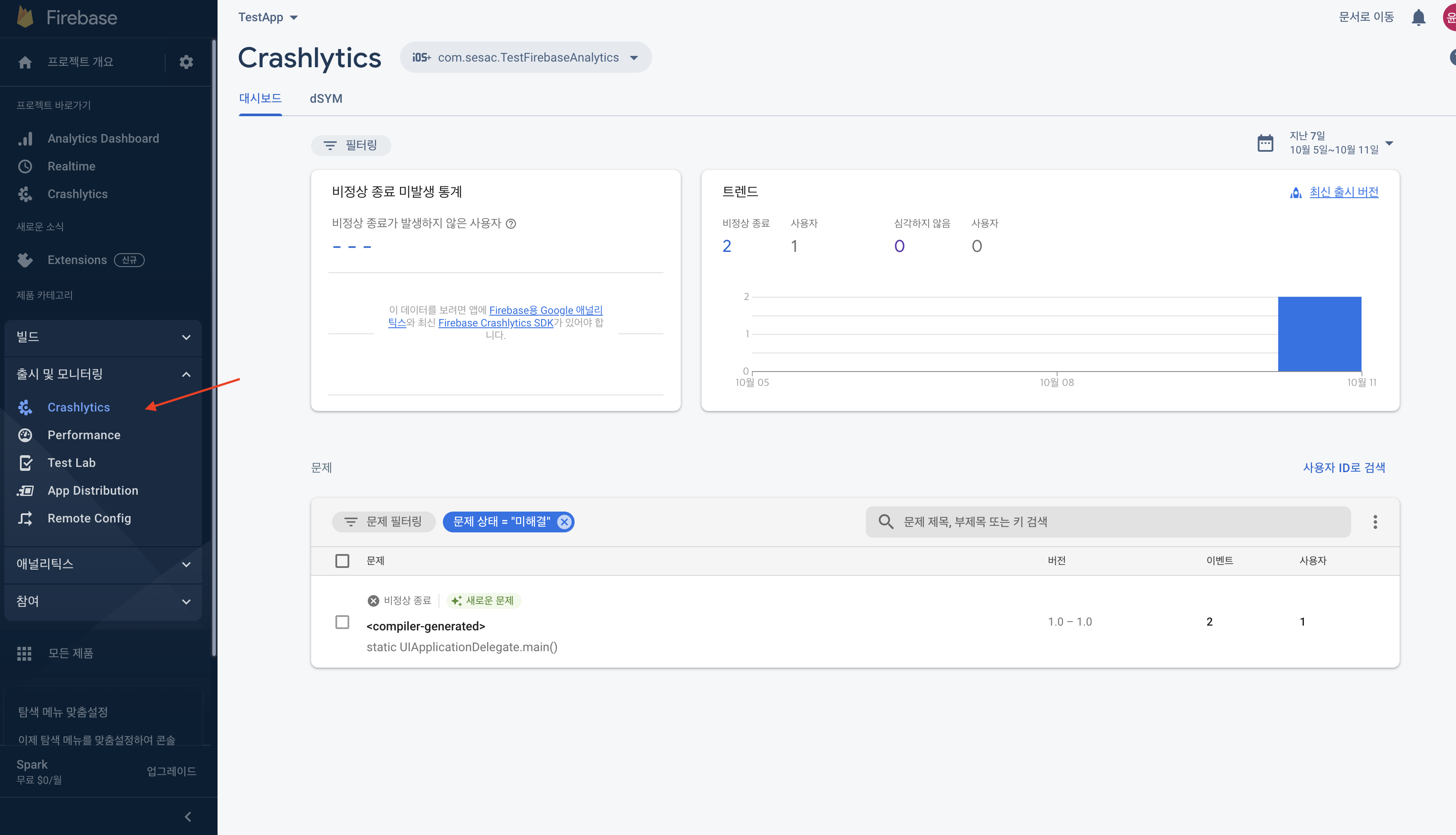Open the three-dot issues overflow menu
Viewport: 1456px width, 835px height.
point(1375,522)
